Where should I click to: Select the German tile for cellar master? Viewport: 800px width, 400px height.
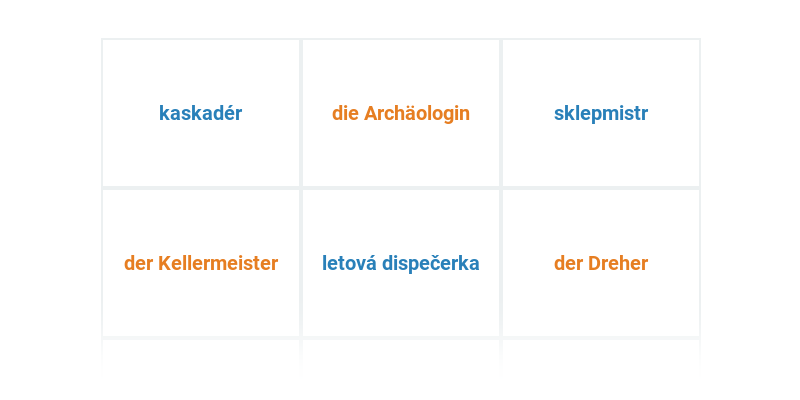click(201, 263)
